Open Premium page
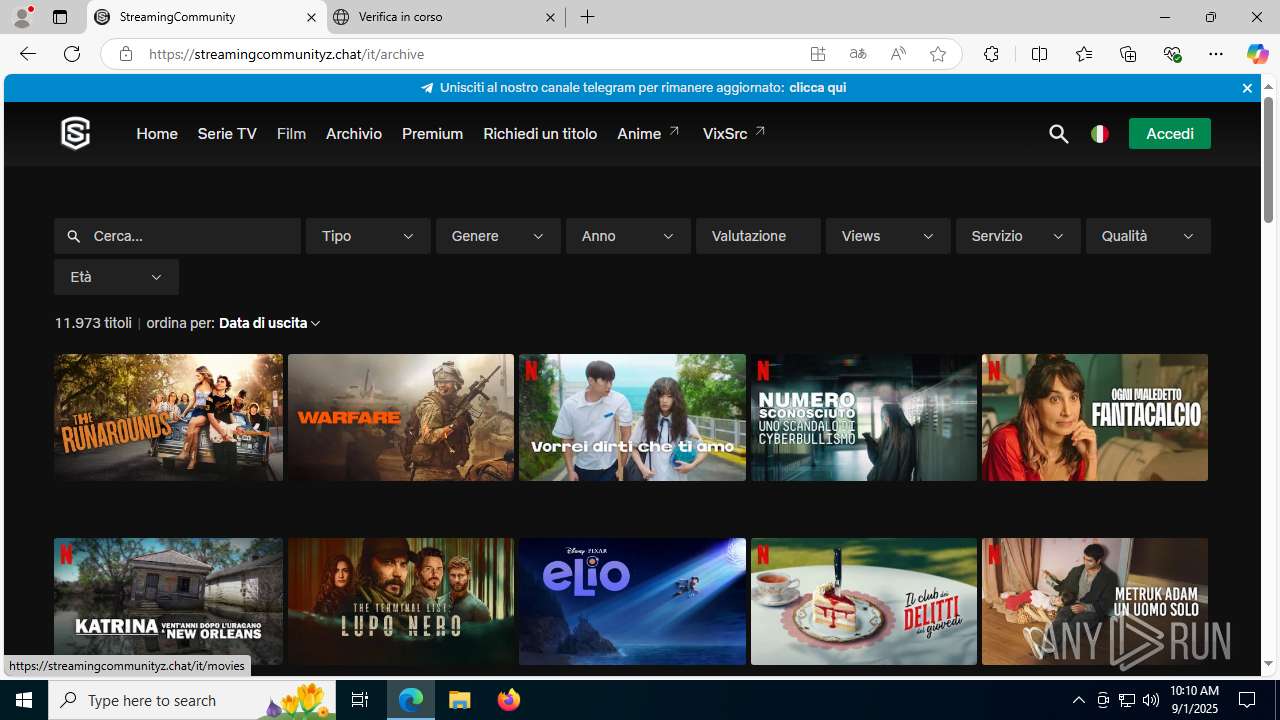The width and height of the screenshot is (1280, 720). pos(432,134)
